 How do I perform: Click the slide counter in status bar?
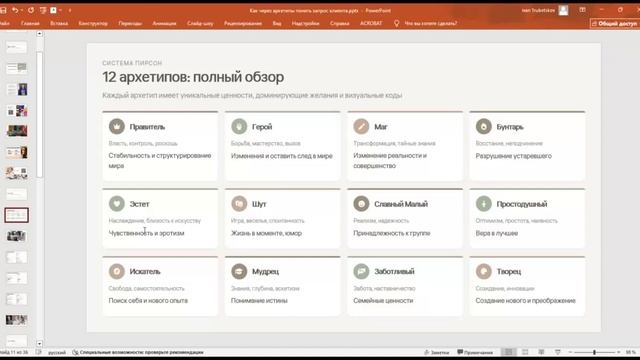coord(14,352)
